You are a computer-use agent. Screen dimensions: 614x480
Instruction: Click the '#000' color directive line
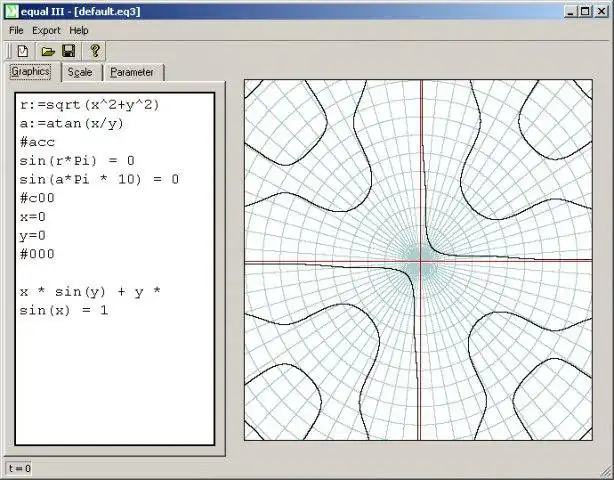[x=37, y=254]
